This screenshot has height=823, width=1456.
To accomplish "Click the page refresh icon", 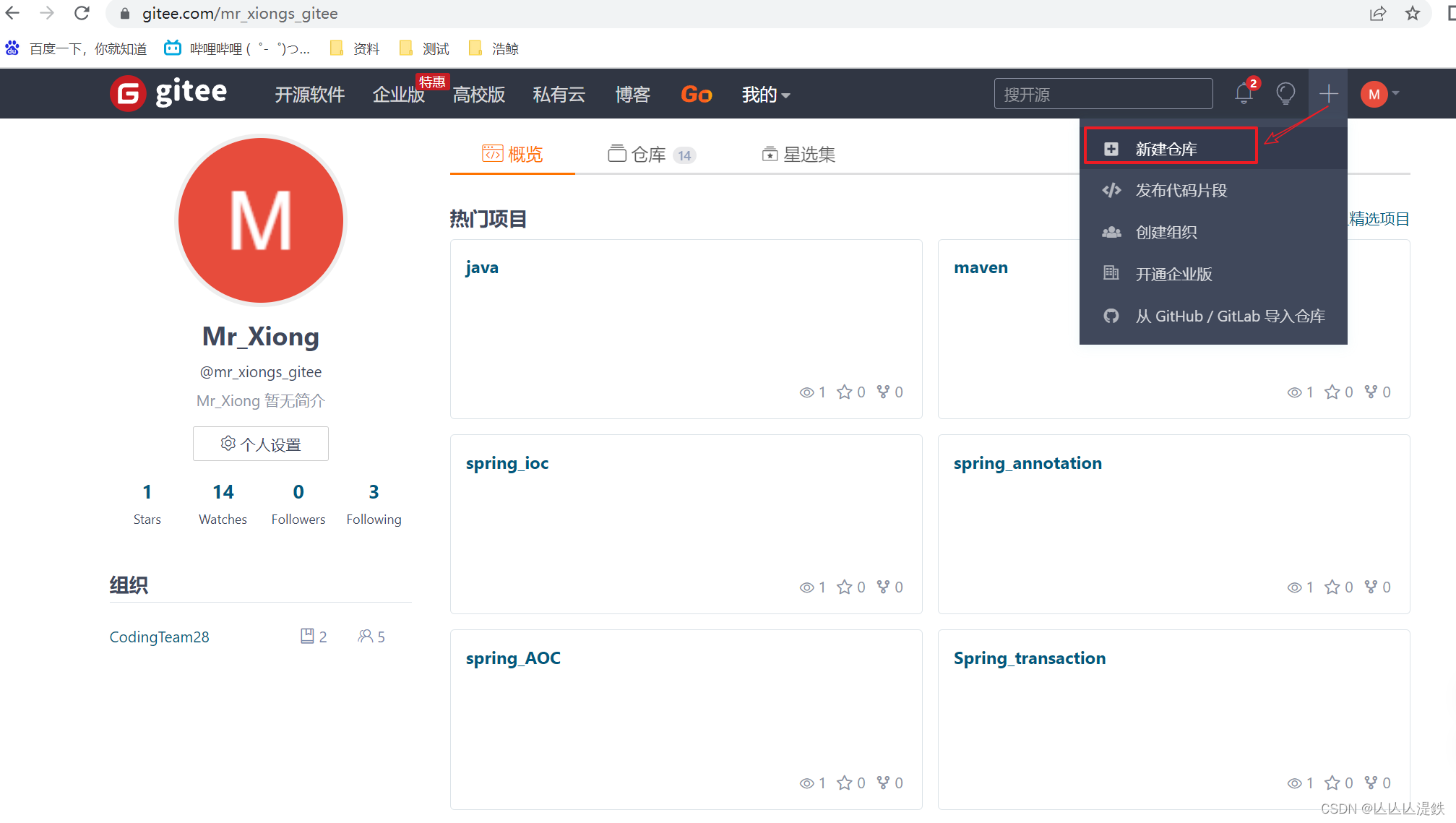I will 82,13.
